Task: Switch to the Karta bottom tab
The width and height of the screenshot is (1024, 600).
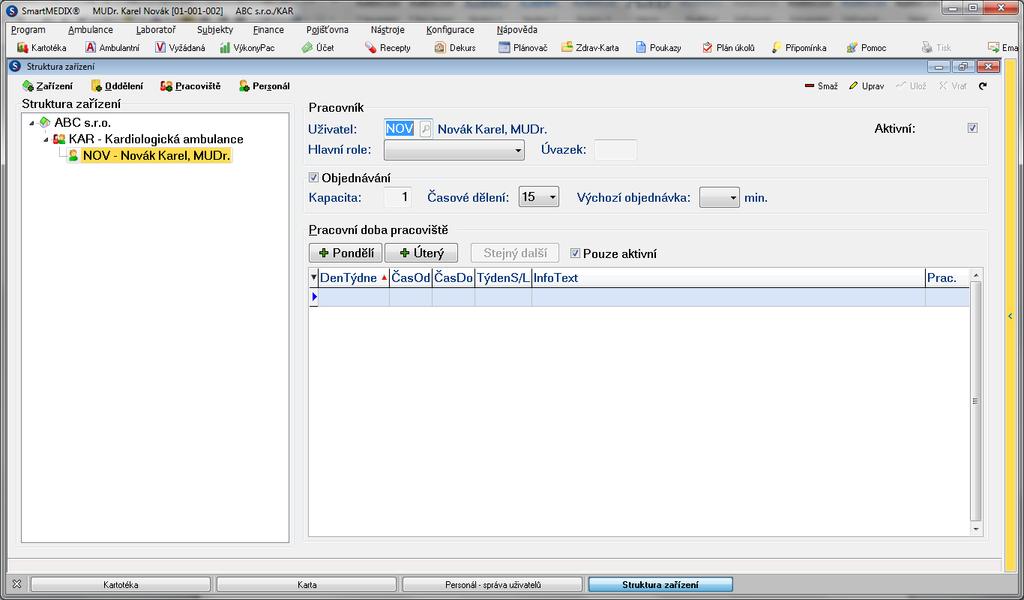Action: pyautogui.click(x=307, y=584)
